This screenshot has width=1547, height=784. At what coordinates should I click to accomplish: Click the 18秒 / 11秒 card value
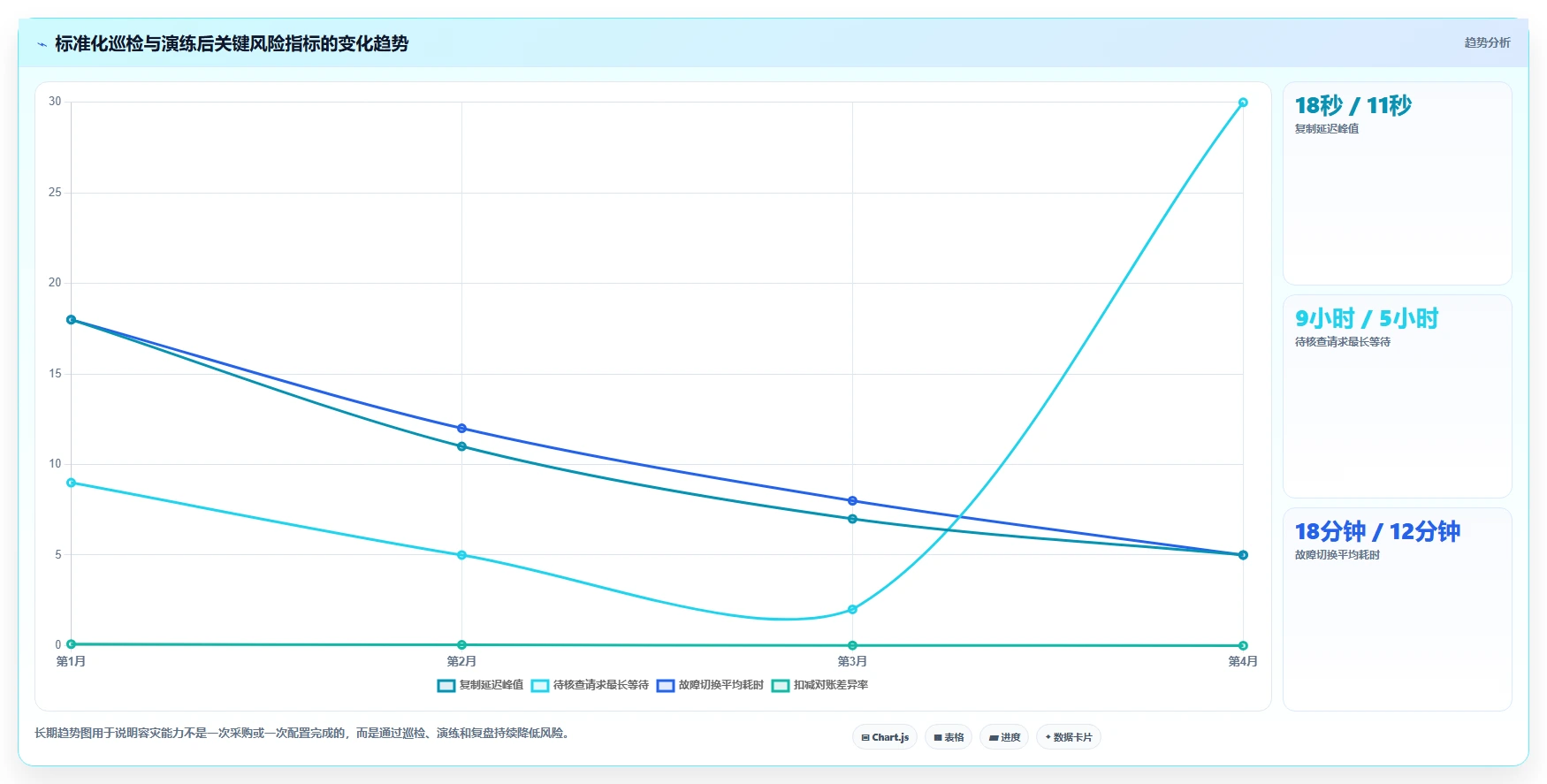(x=1353, y=106)
